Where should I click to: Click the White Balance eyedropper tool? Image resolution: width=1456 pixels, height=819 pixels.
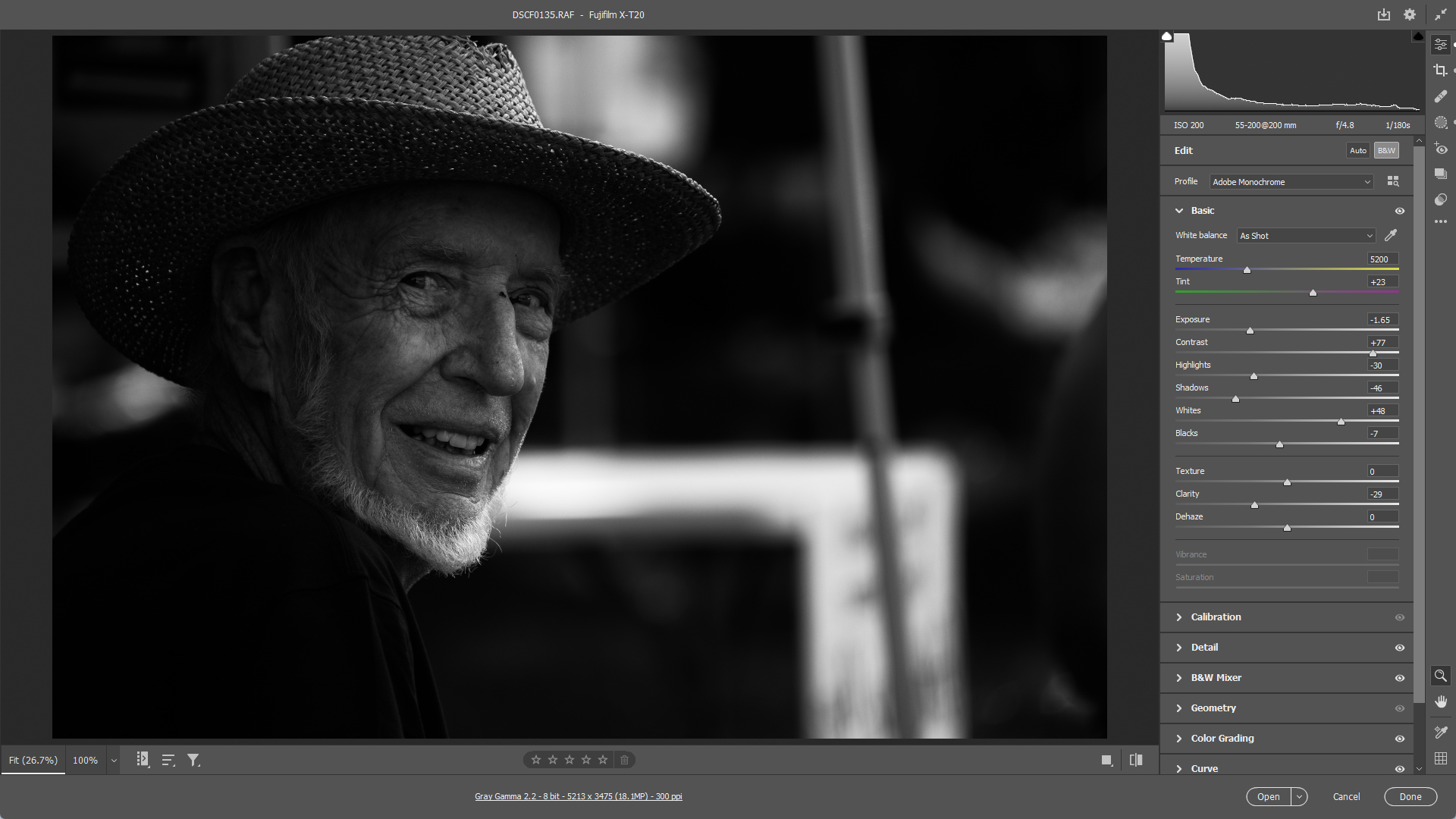[x=1391, y=235]
